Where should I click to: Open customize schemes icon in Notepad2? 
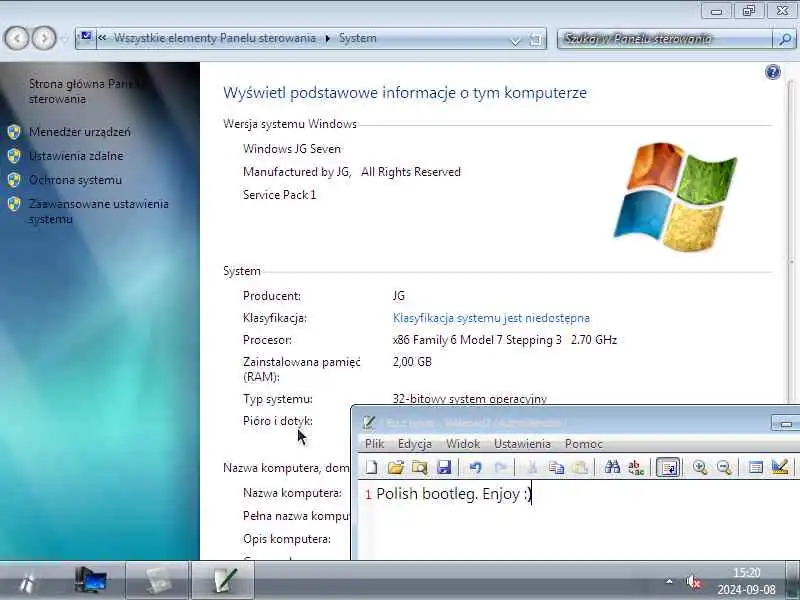[x=780, y=467]
